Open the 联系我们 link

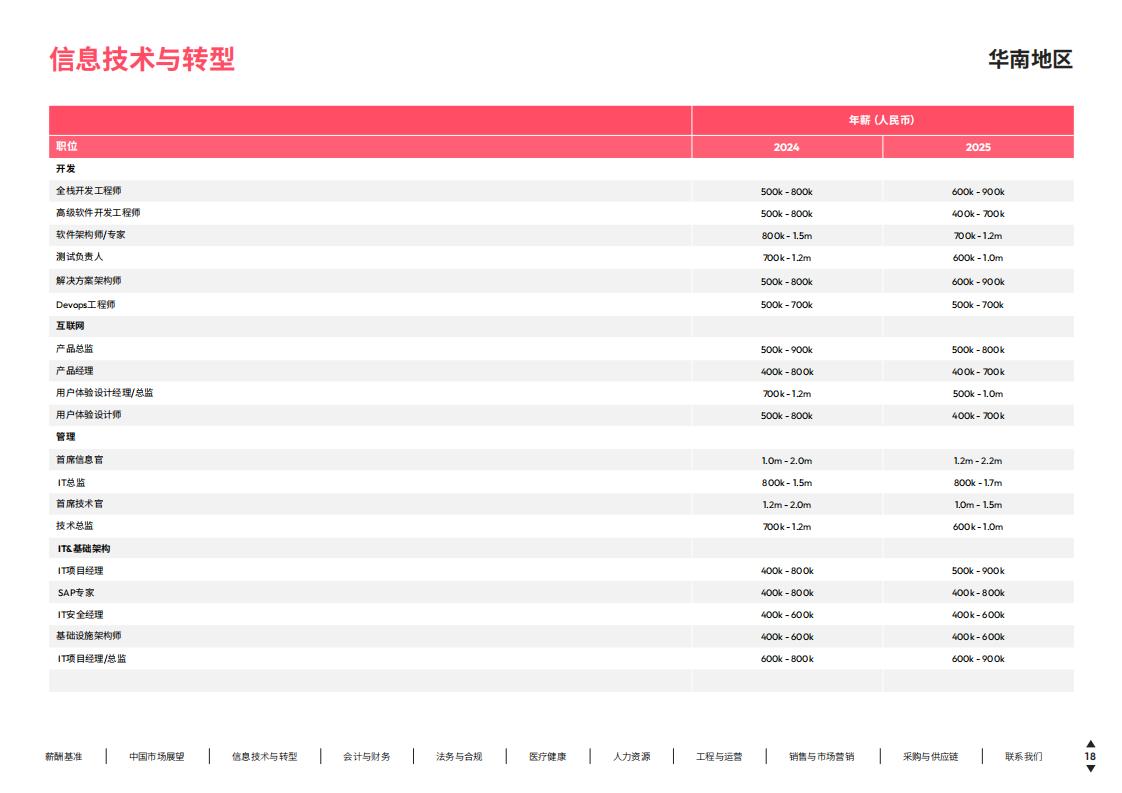coord(1023,756)
